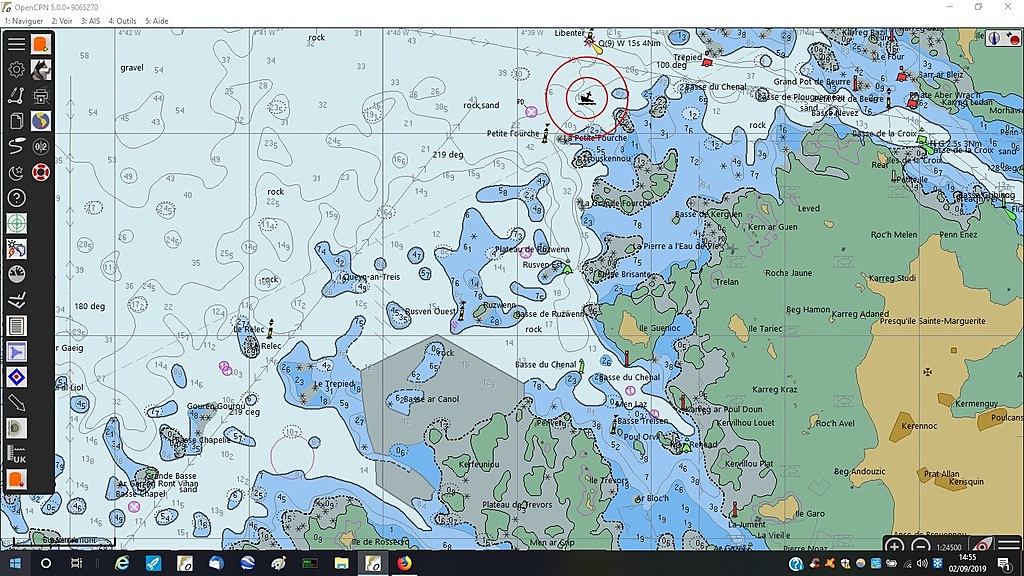Open the weather lightning plugin icon

pyautogui.click(x=16, y=249)
